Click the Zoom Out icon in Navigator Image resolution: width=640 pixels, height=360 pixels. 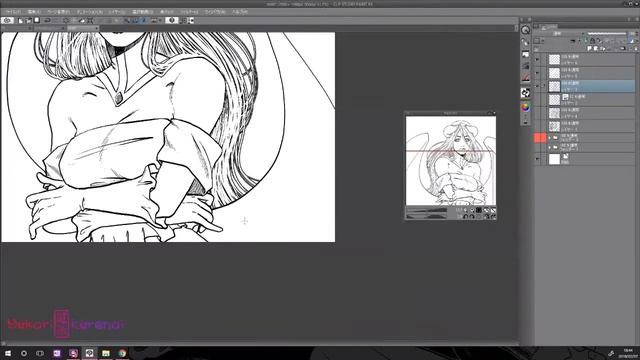pyautogui.click(x=465, y=210)
